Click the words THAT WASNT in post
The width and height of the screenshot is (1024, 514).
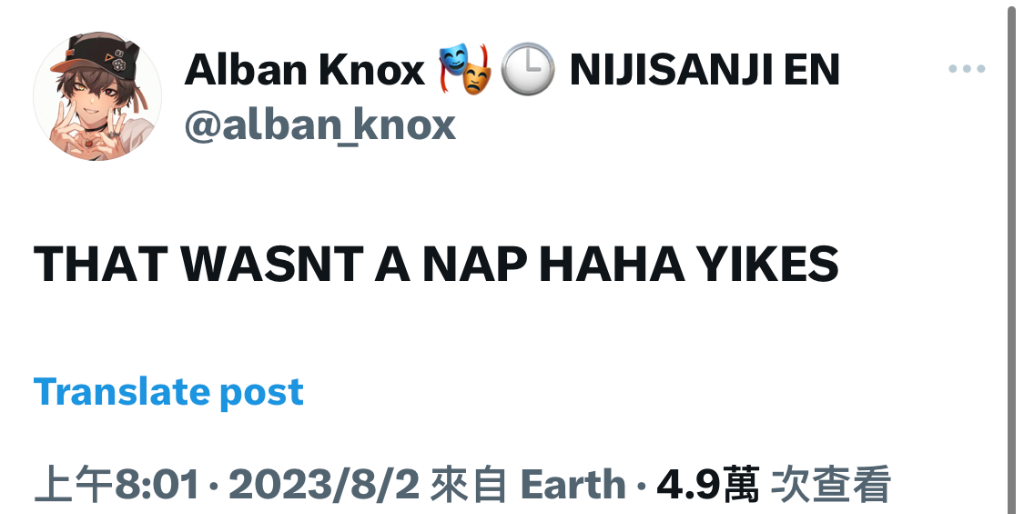pos(199,265)
